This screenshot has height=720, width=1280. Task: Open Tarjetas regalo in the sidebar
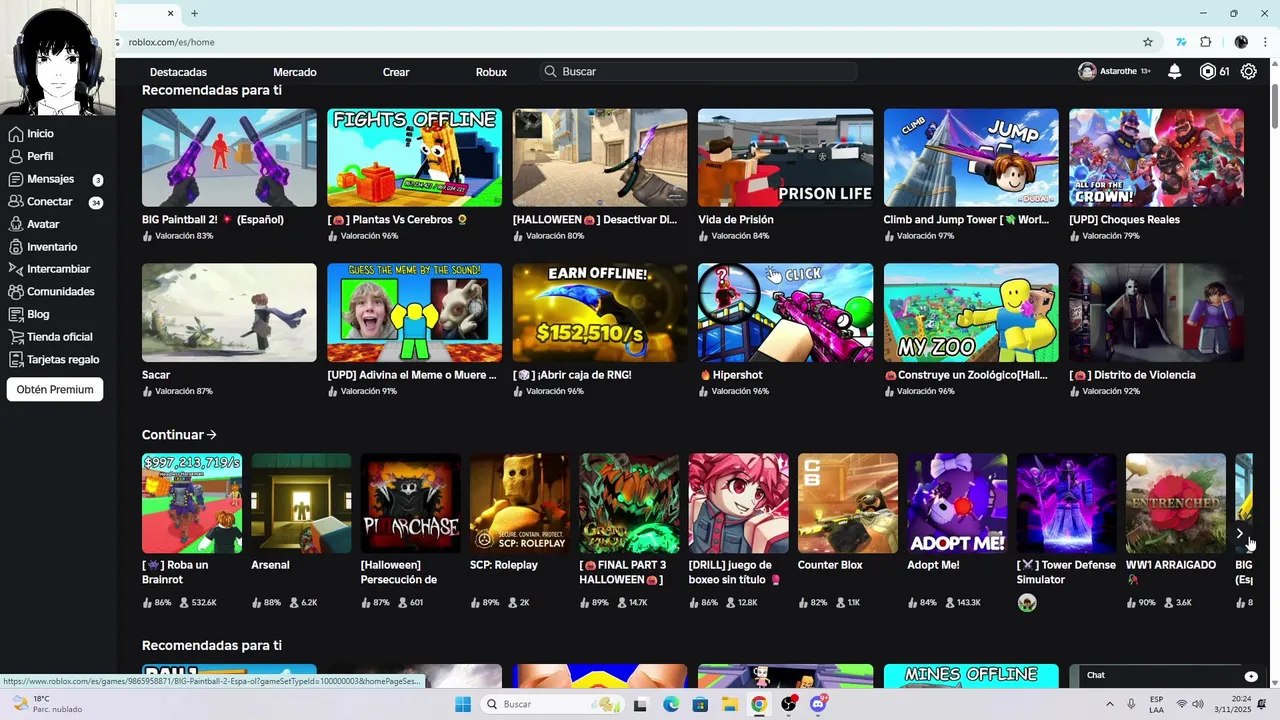pos(54,359)
